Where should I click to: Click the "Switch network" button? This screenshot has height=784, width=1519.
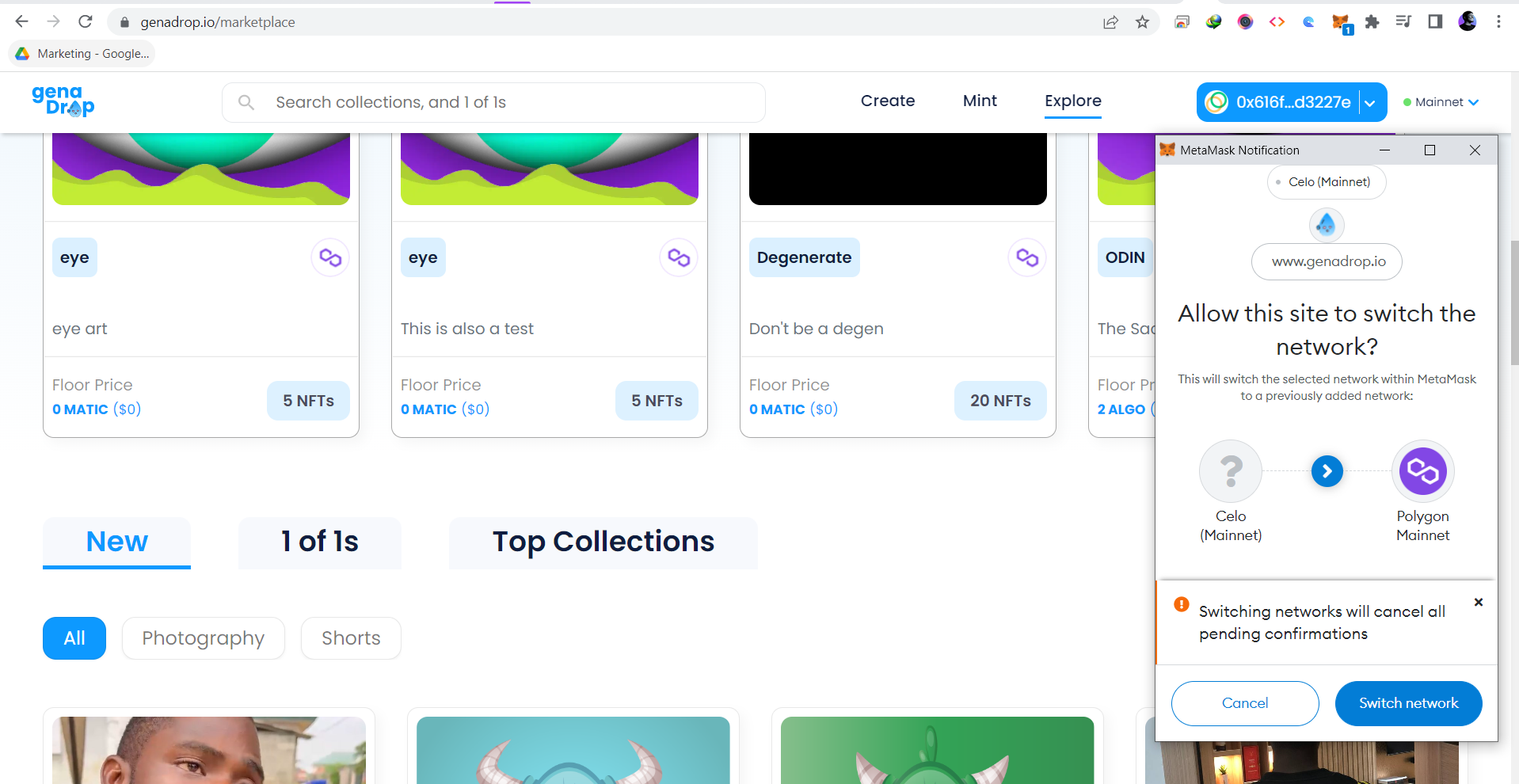(1408, 703)
